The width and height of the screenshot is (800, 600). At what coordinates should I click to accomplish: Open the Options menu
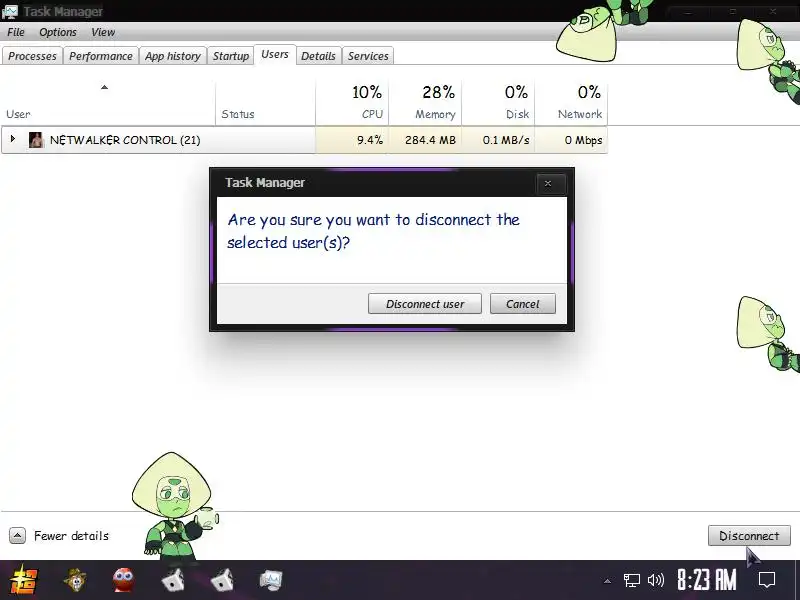(x=58, y=32)
